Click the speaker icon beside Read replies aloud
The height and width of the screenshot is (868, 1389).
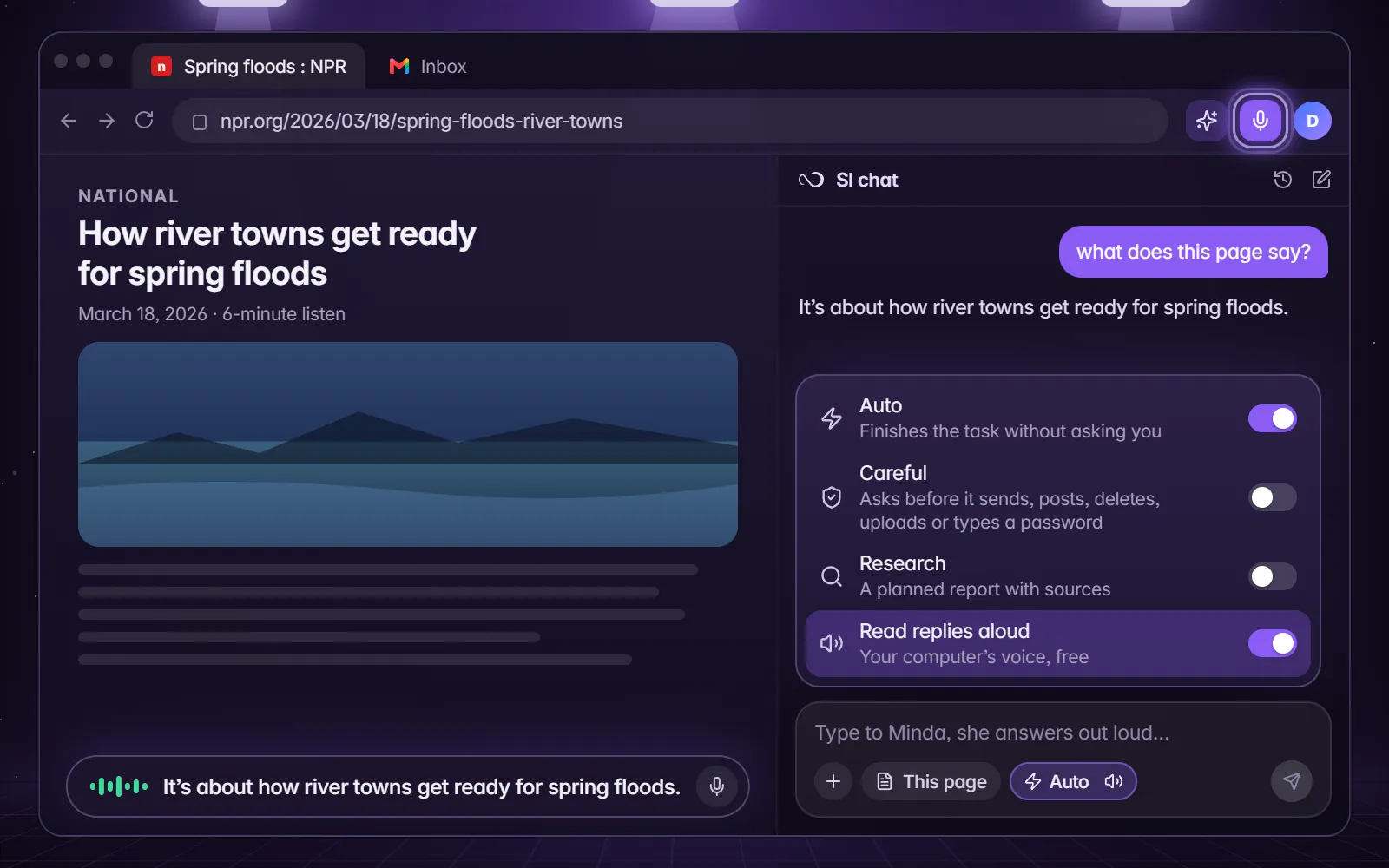tap(832, 643)
